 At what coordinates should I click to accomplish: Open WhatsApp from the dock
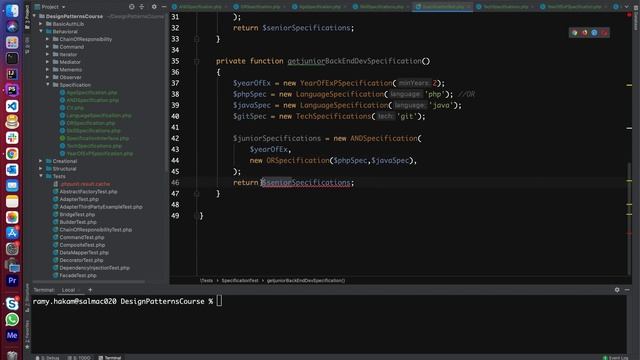pos(12,320)
